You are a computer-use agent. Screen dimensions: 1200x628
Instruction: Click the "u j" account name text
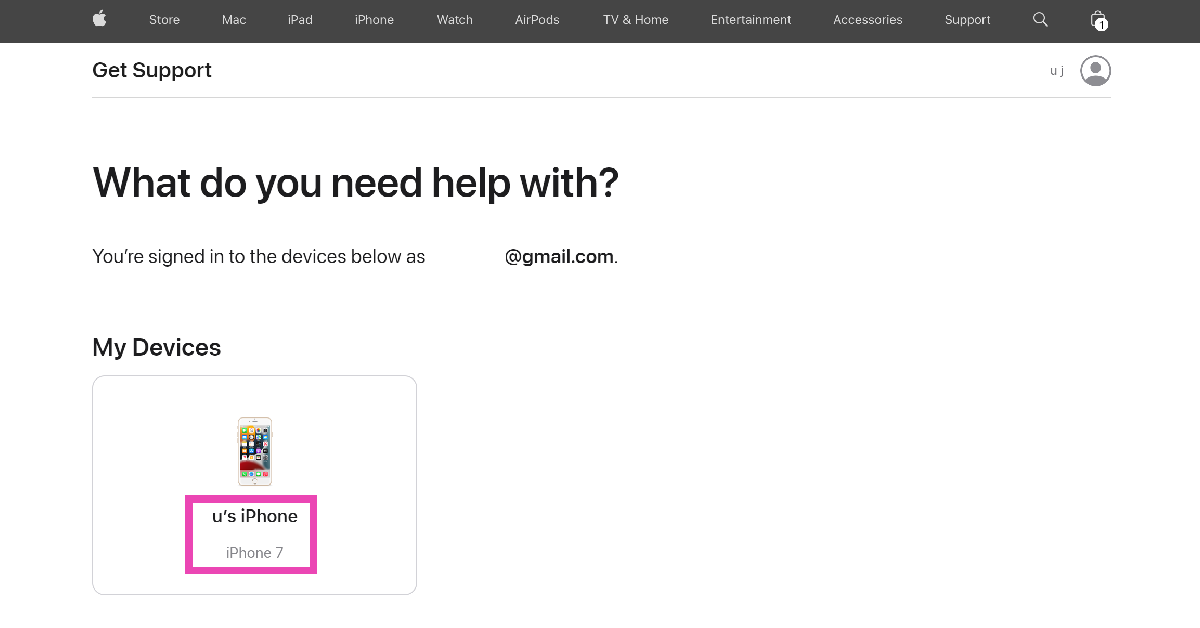coord(1057,71)
